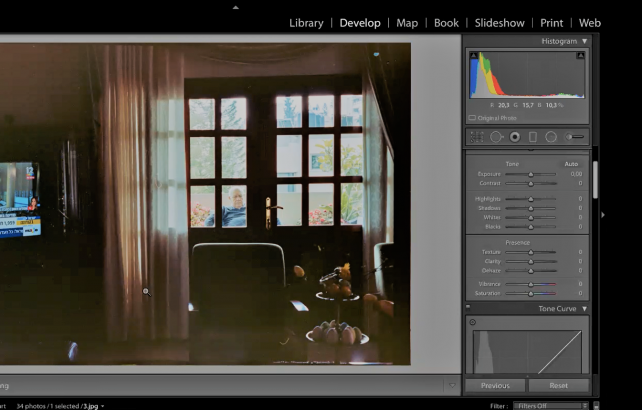642x410 pixels.
Task: Collapse the Histogram panel
Action: click(x=585, y=41)
